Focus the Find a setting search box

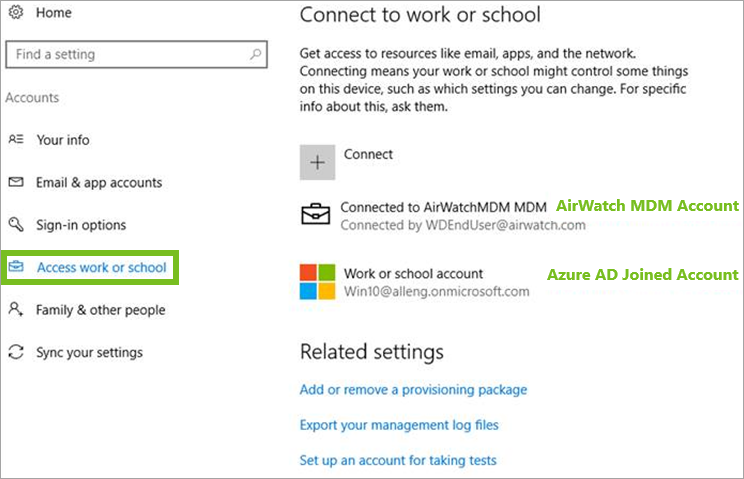[x=137, y=55]
